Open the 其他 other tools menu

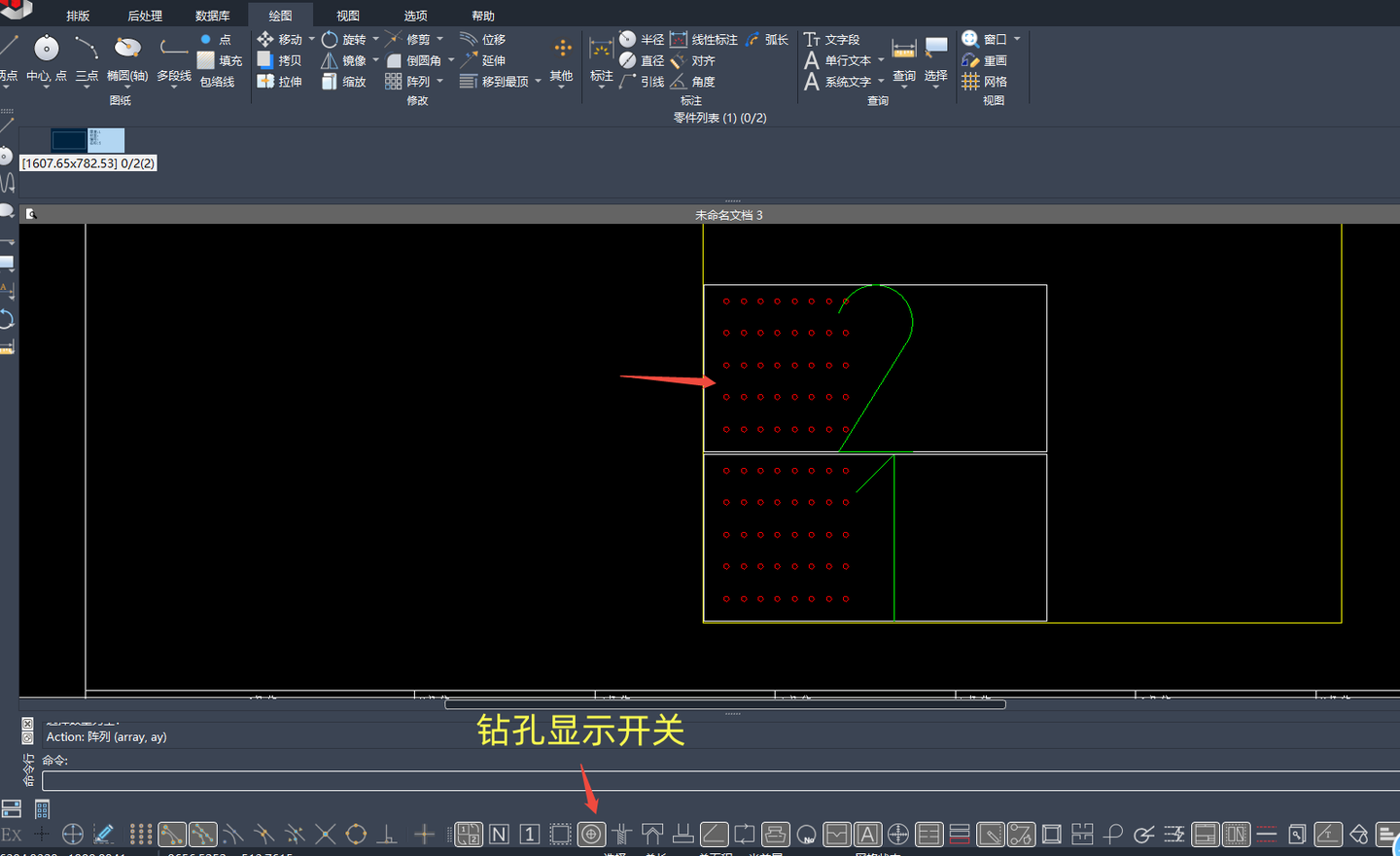(562, 60)
